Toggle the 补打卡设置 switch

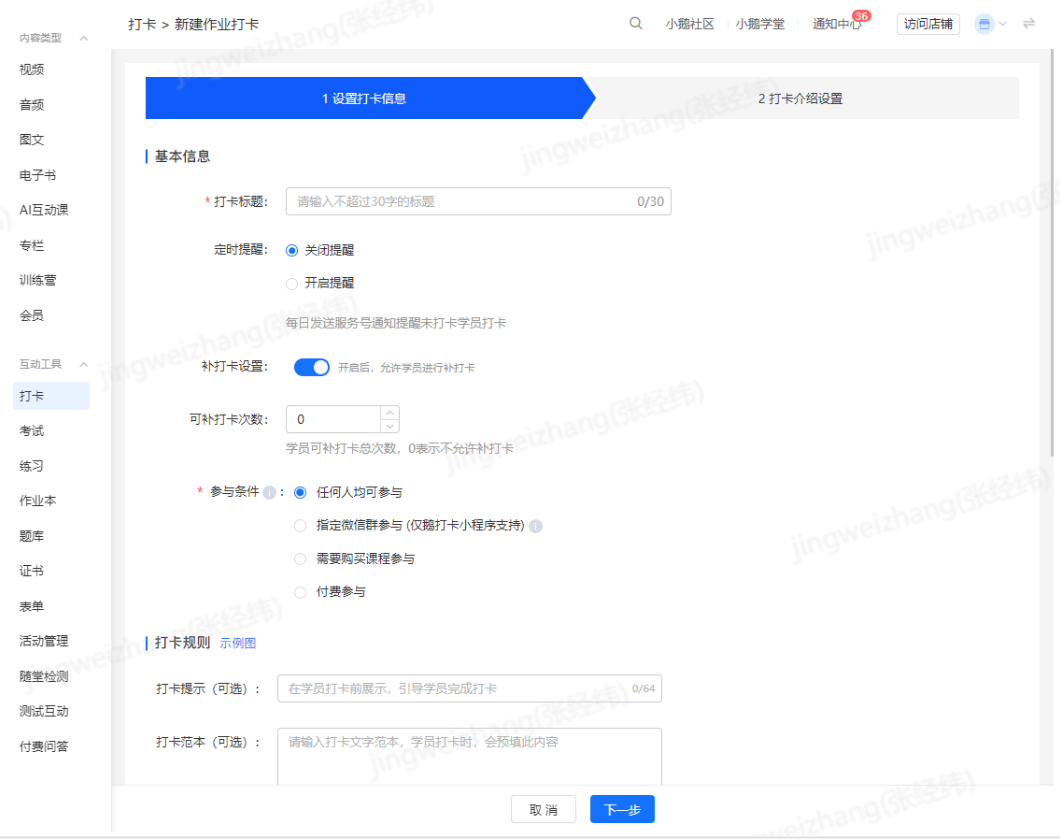(312, 367)
